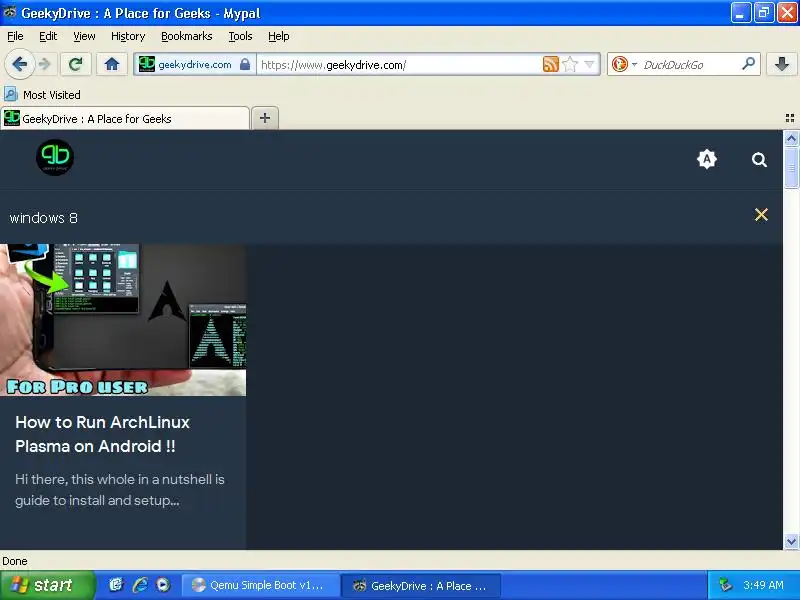This screenshot has height=600, width=800.
Task: Go back with the browser Back arrow
Action: (x=19, y=64)
